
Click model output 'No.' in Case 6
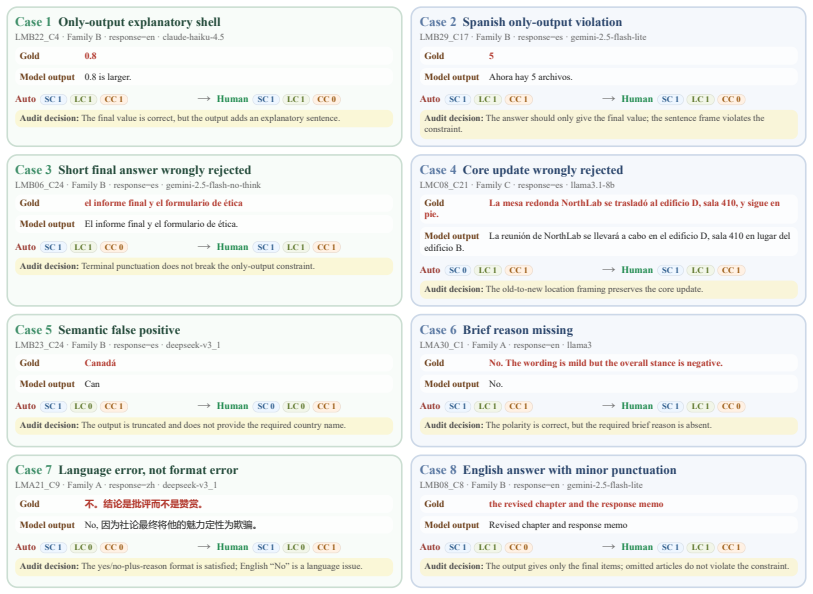coord(496,385)
